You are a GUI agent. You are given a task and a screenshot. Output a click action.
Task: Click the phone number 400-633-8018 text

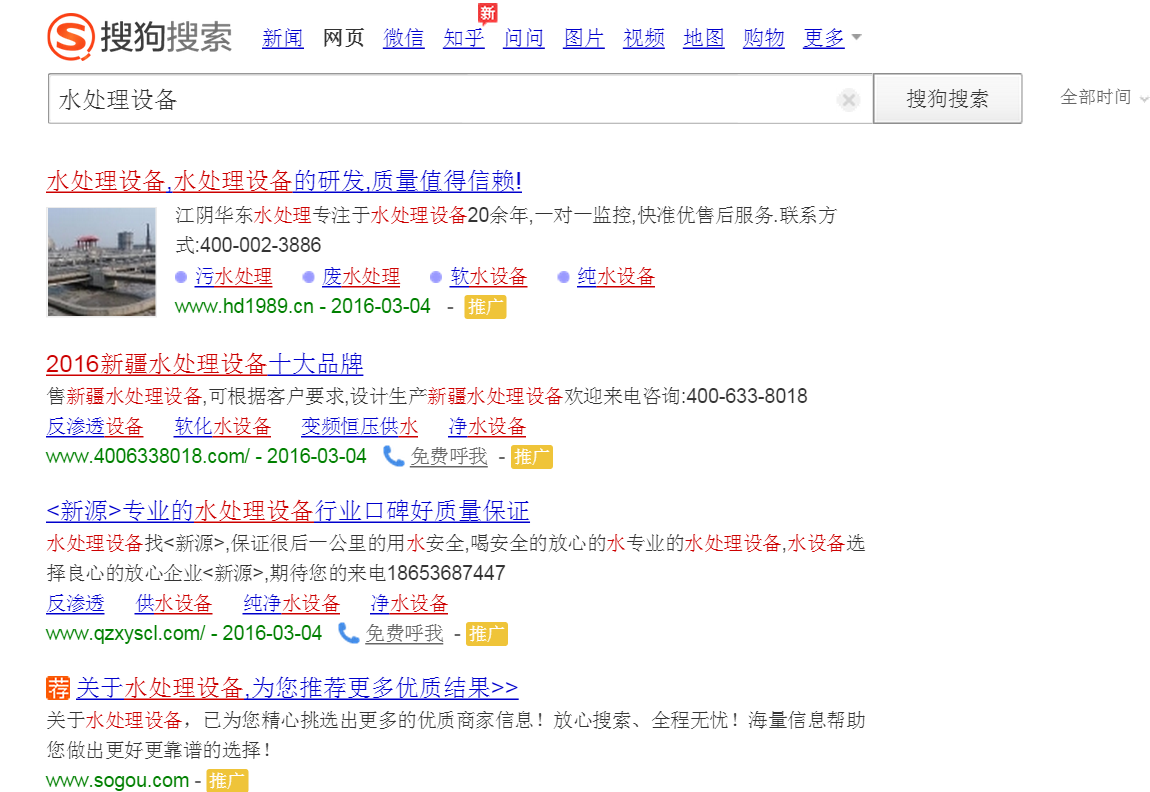747,396
